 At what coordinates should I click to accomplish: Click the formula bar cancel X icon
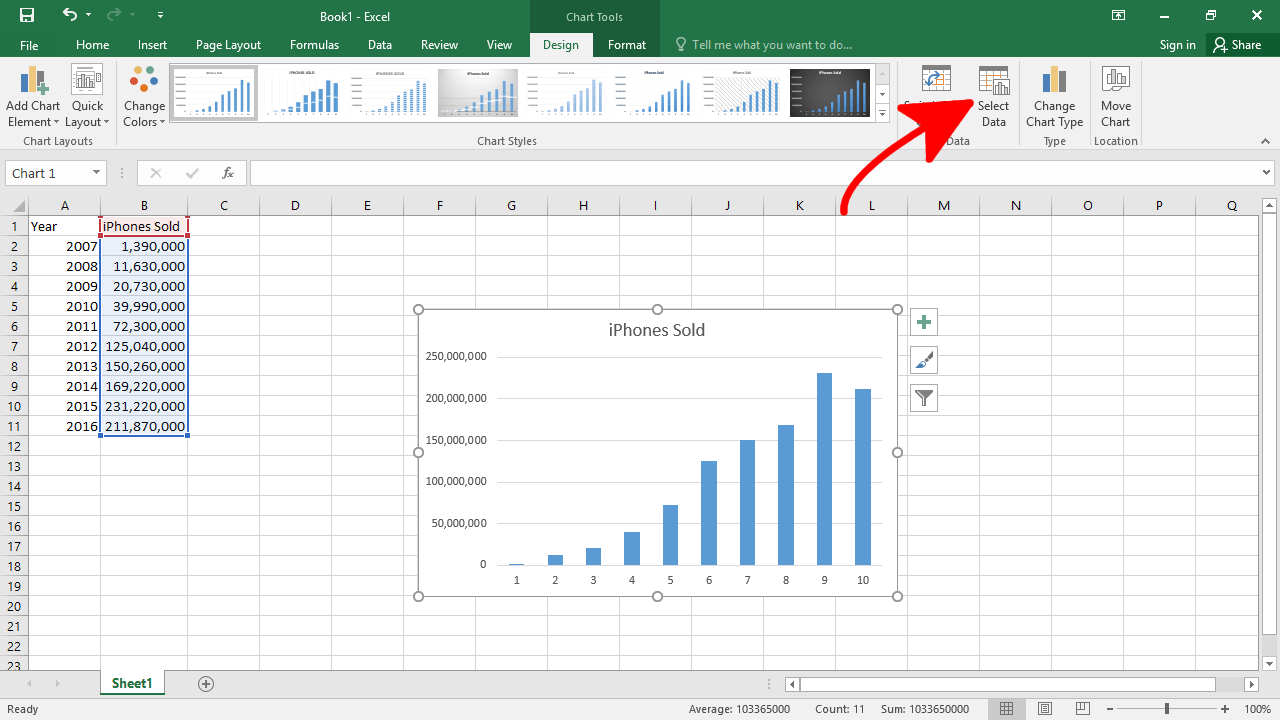(155, 173)
